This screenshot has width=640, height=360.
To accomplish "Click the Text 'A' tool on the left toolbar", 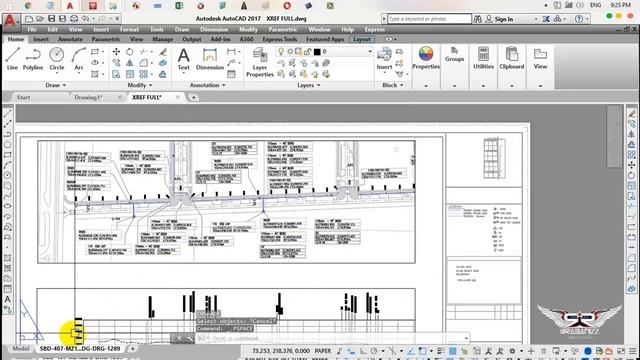I will (x=7, y=299).
